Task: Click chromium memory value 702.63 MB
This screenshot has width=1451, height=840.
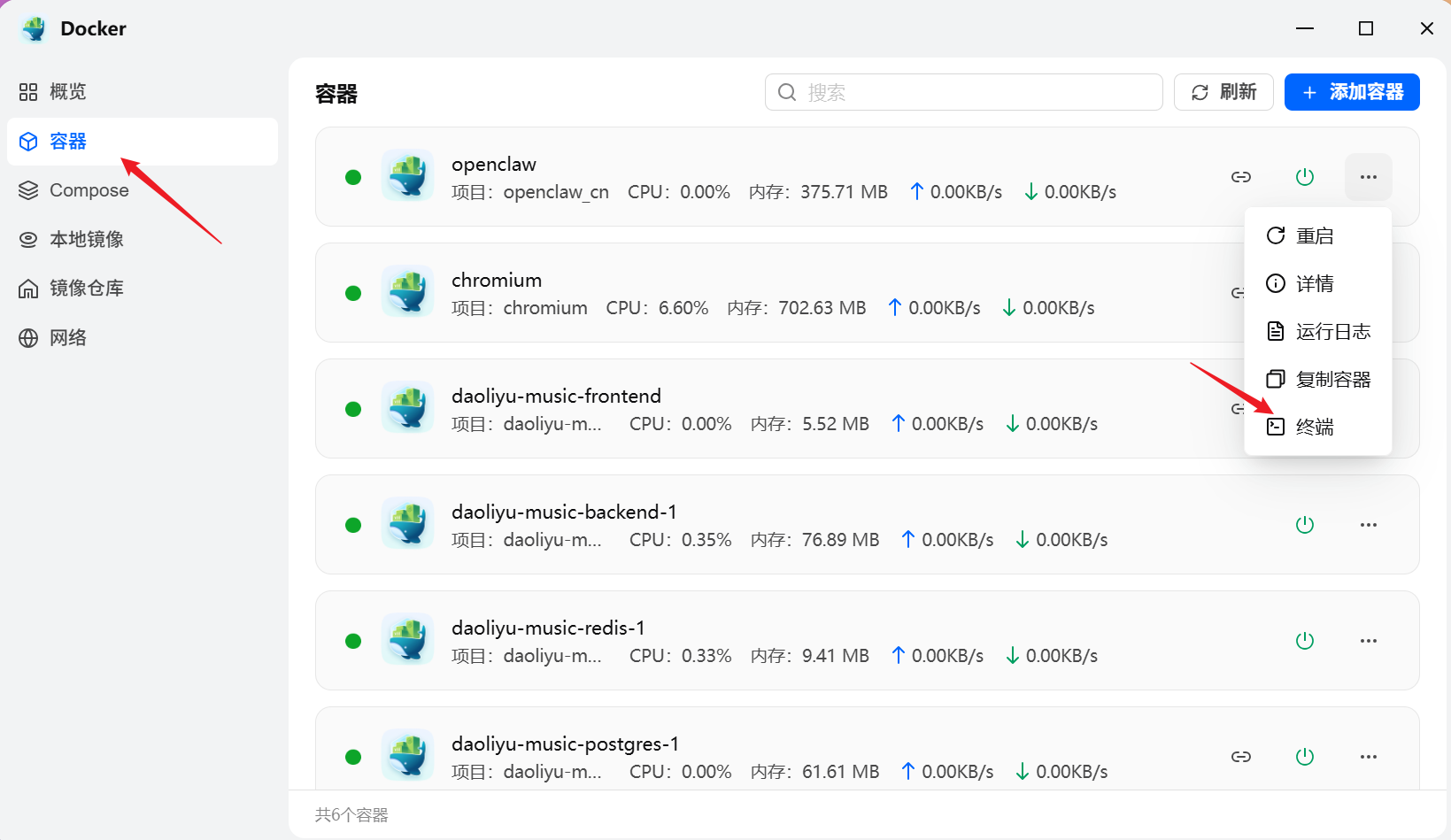Action: [x=822, y=308]
